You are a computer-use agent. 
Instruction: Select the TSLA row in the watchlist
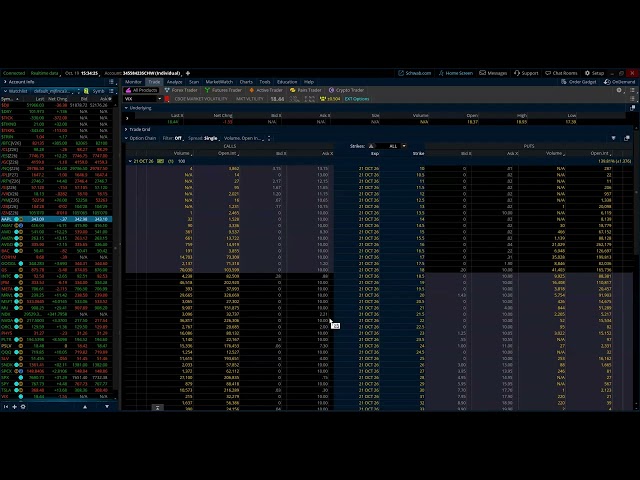56,390
